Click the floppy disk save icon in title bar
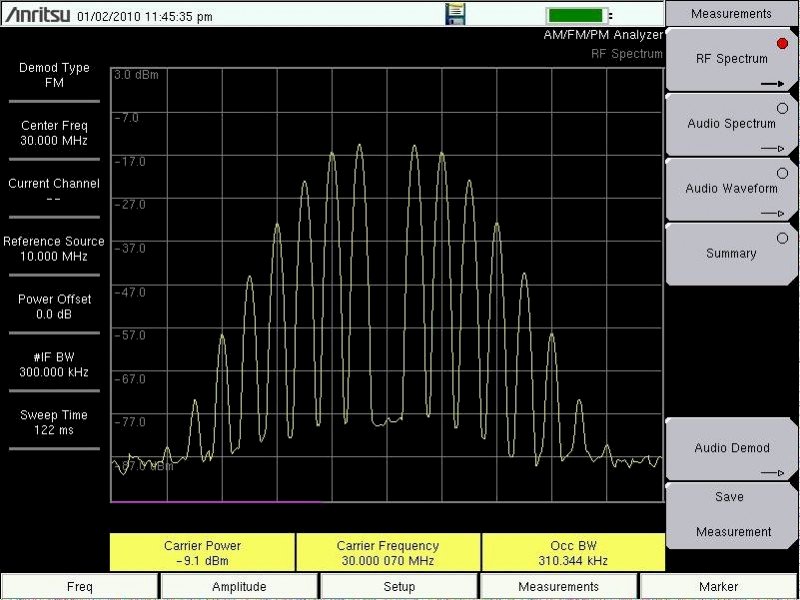This screenshot has width=800, height=600. [x=455, y=15]
